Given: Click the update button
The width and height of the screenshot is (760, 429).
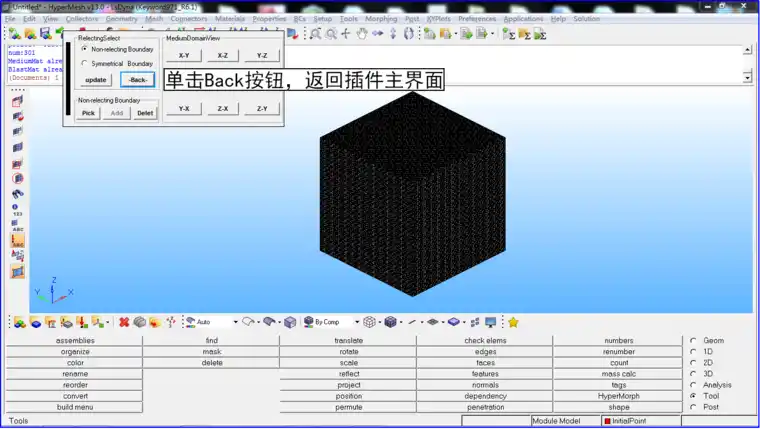Looking at the screenshot, I should 96,79.
